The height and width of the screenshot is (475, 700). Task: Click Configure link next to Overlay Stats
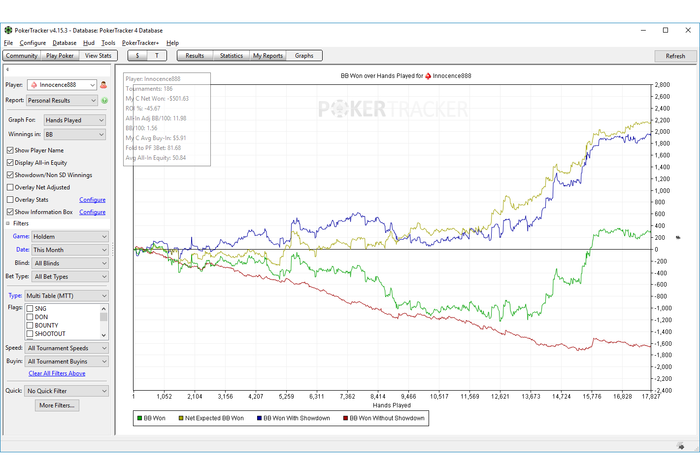coord(92,200)
